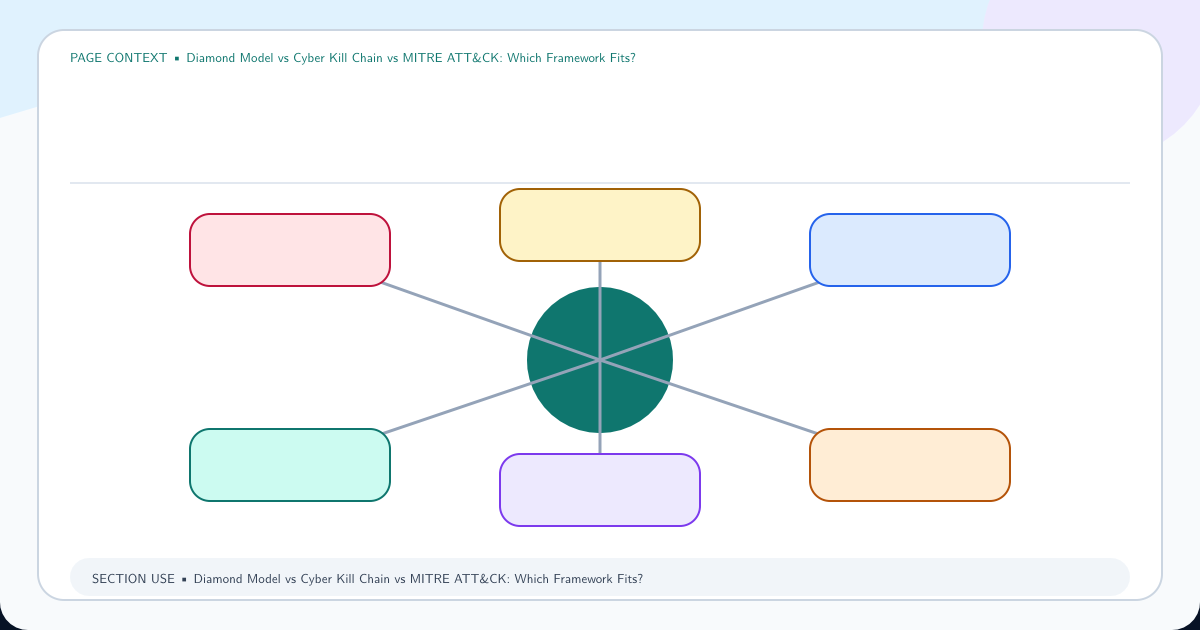Select the pink node with red border
The image size is (1200, 630).
(290, 250)
